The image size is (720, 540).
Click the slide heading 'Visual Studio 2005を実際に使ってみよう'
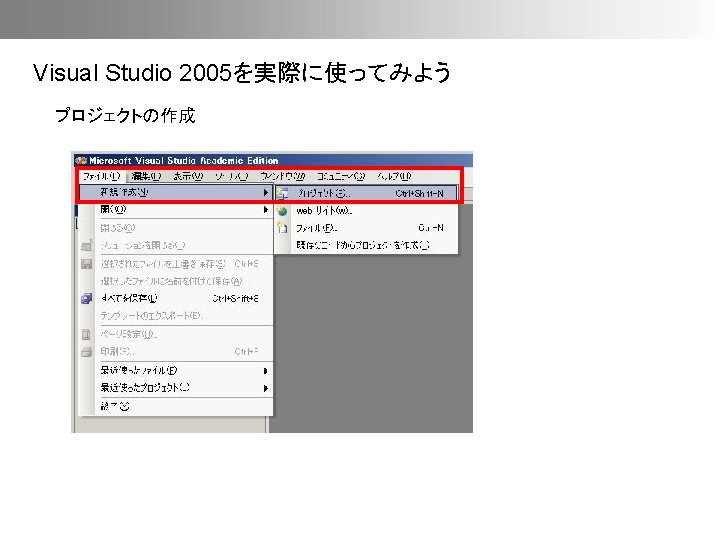tap(242, 73)
